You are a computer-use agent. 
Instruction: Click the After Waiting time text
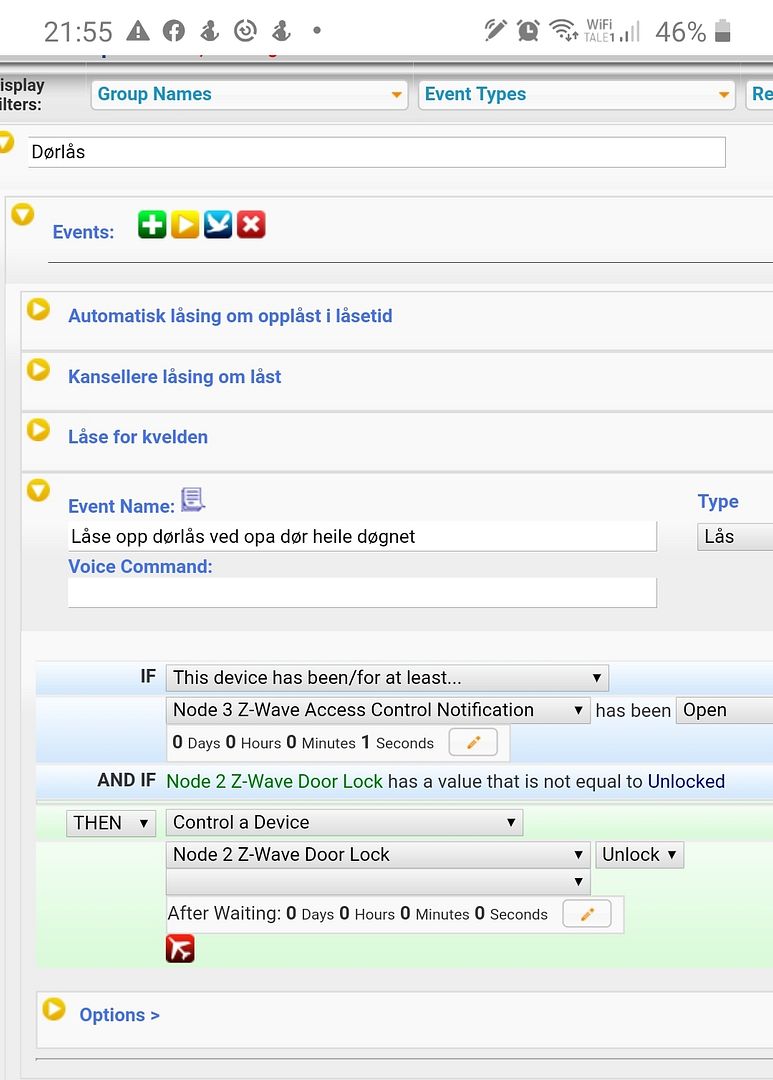pyautogui.click(x=358, y=914)
